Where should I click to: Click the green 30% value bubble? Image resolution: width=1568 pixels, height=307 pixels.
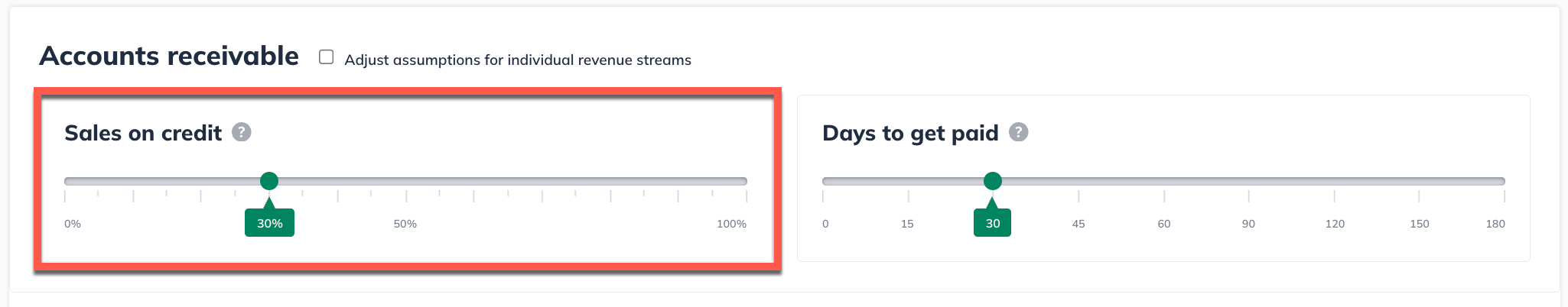click(269, 223)
